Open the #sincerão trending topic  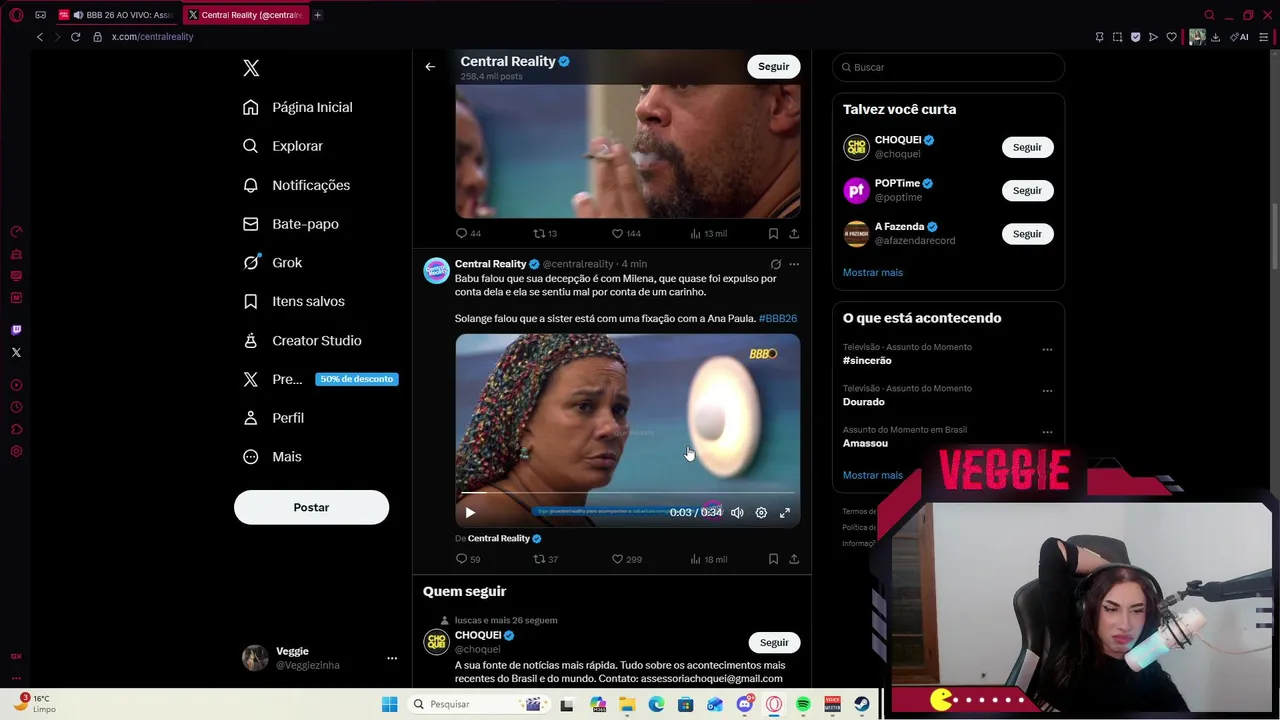pyautogui.click(x=867, y=360)
